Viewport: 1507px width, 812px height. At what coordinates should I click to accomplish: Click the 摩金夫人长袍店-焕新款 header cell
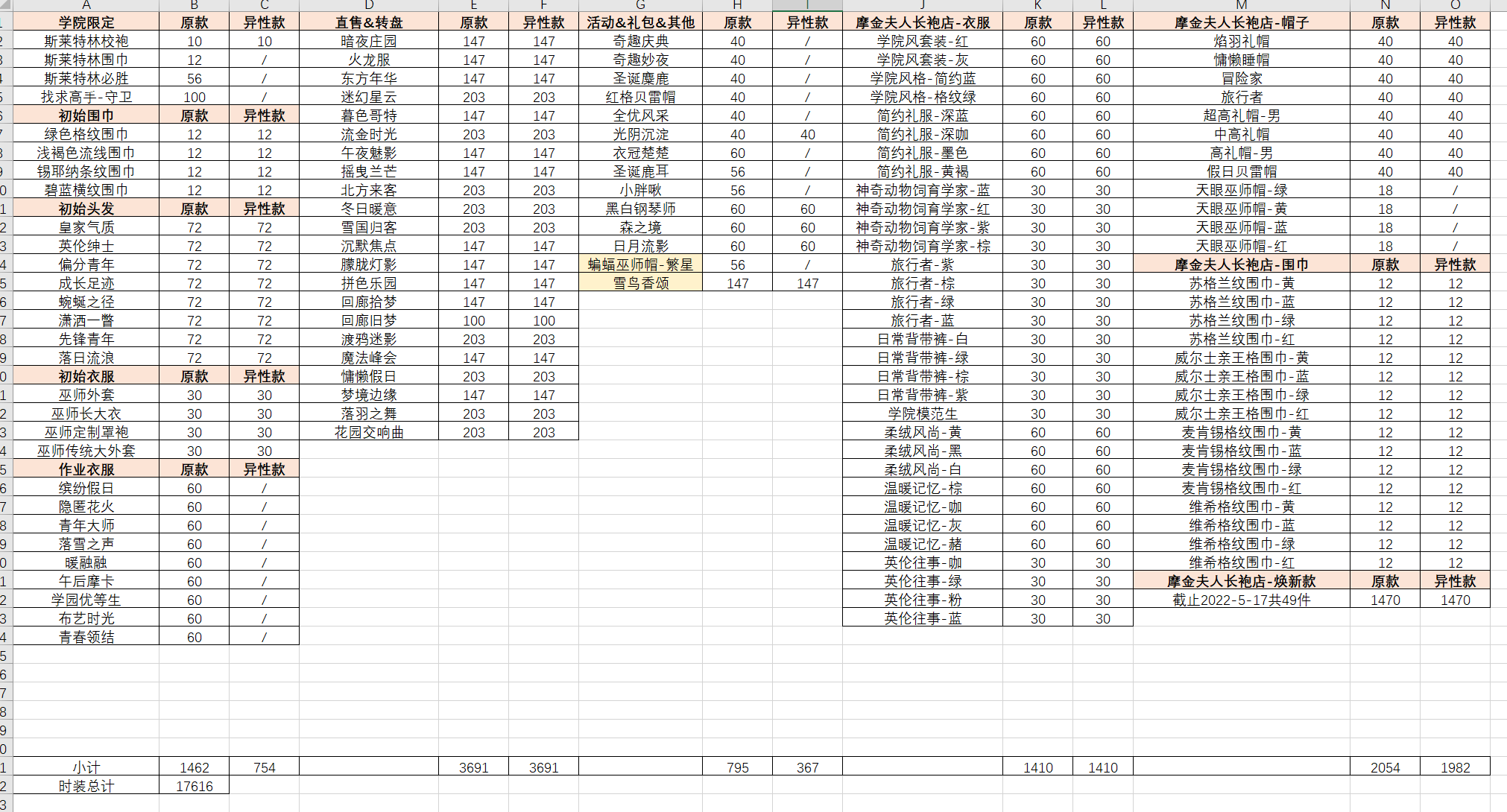click(x=1242, y=581)
